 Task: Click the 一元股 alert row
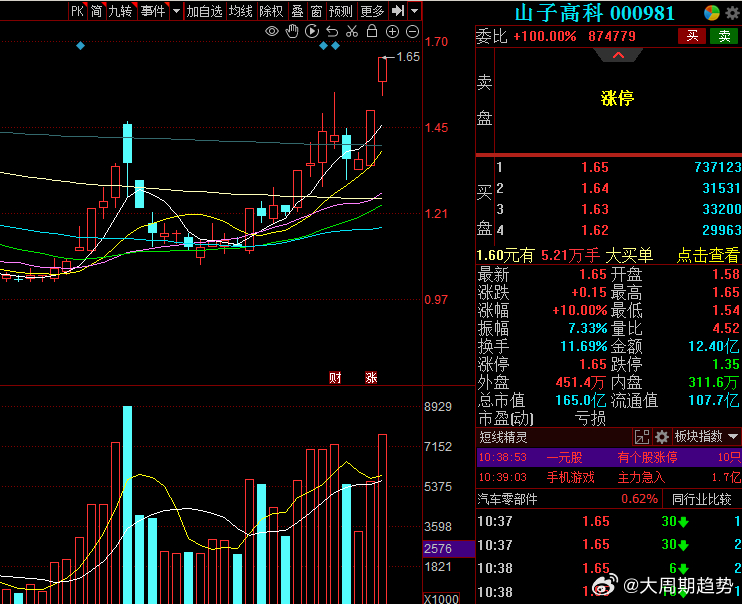pos(609,457)
